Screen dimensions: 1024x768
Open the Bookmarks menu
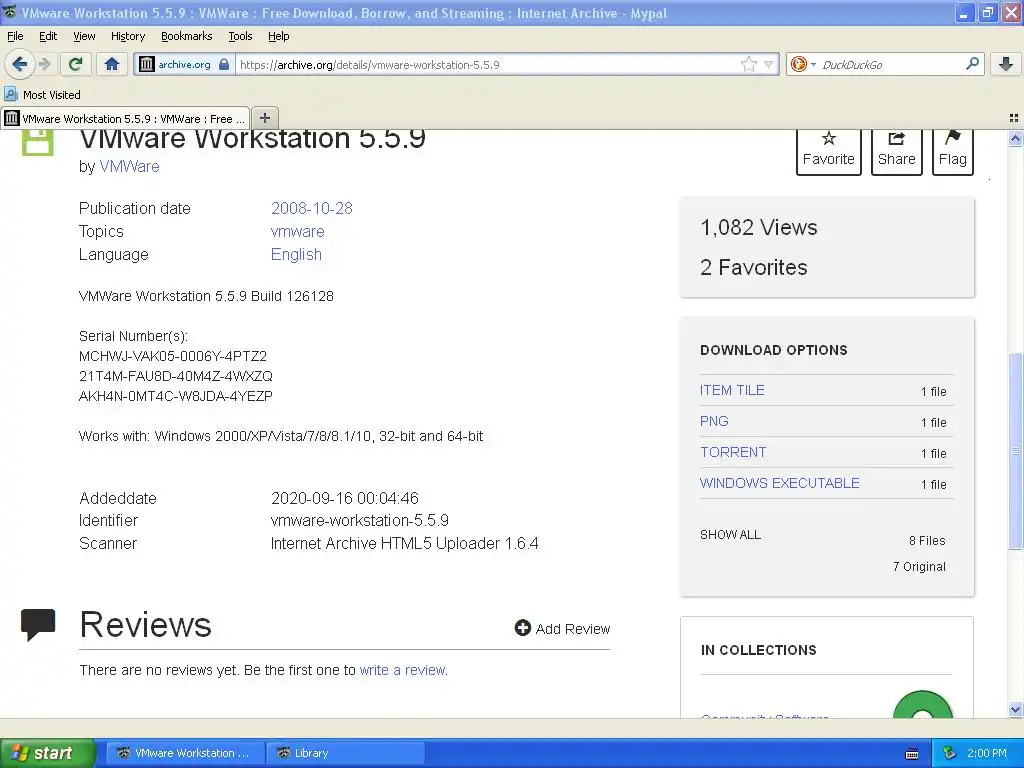click(x=187, y=36)
